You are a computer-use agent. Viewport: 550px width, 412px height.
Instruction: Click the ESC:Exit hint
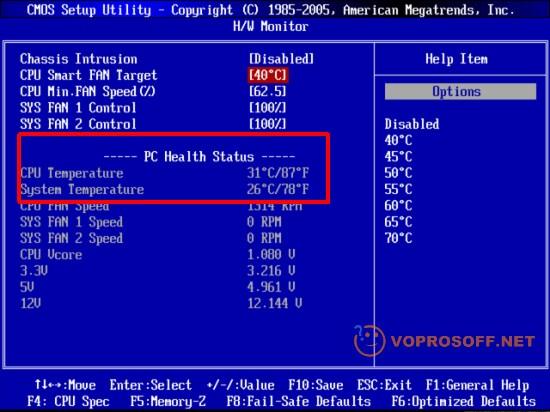(384, 385)
